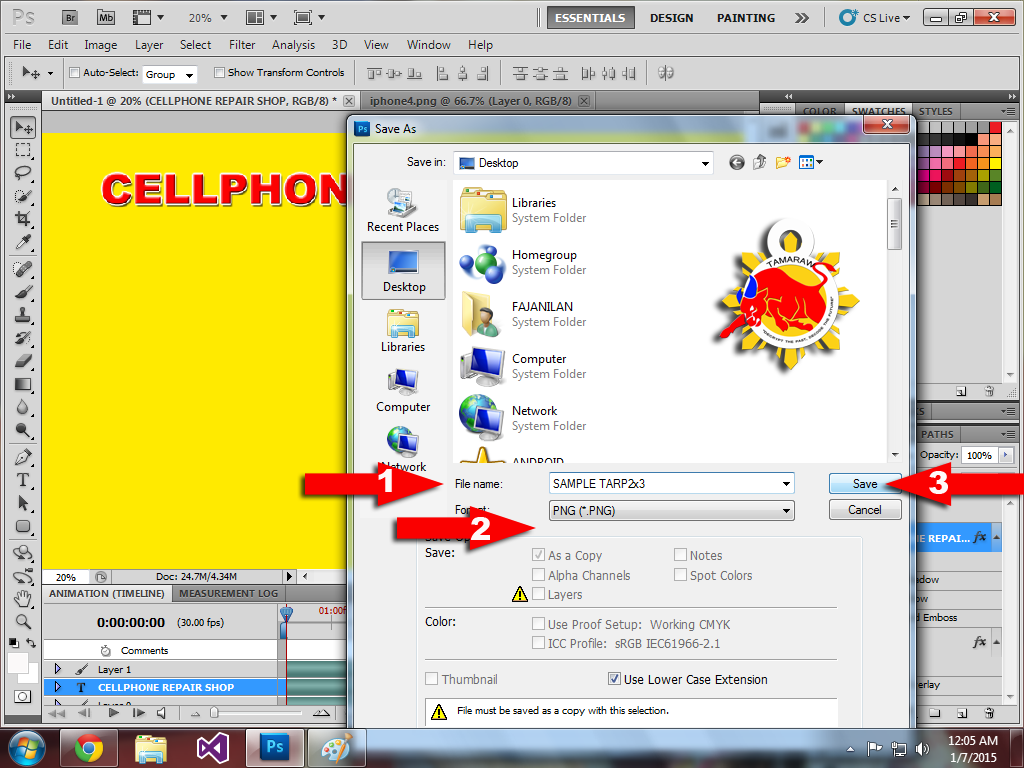This screenshot has width=1024, height=768.
Task: Enable Show Transform Controls checkbox
Action: [219, 73]
